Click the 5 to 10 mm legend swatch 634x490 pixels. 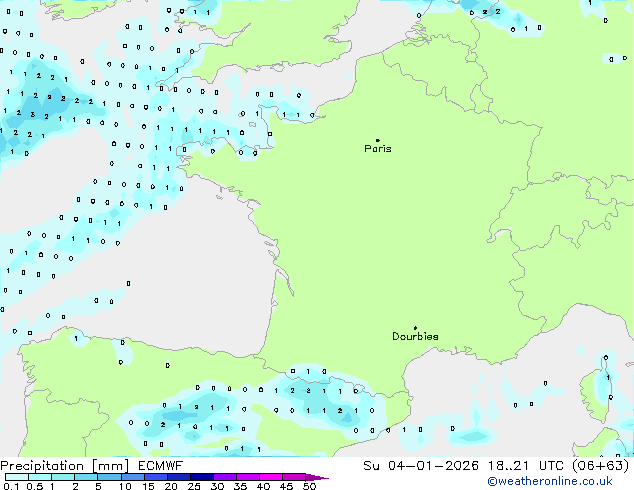pyautogui.click(x=109, y=477)
